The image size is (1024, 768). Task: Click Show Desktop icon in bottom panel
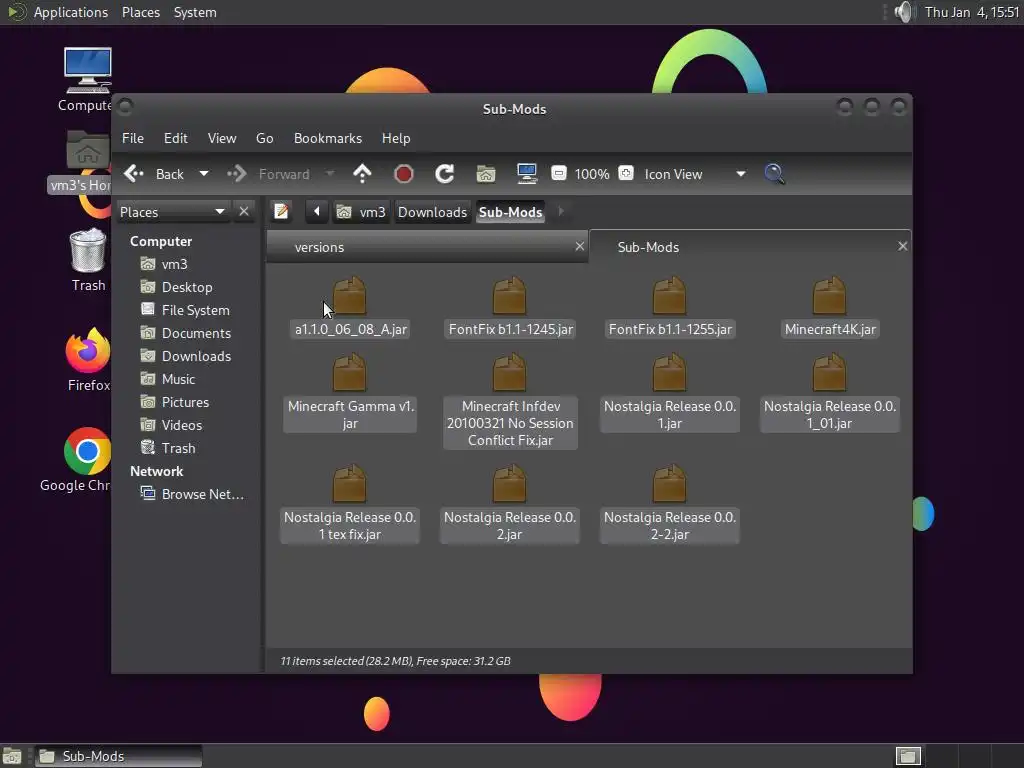pyautogui.click(x=12, y=756)
